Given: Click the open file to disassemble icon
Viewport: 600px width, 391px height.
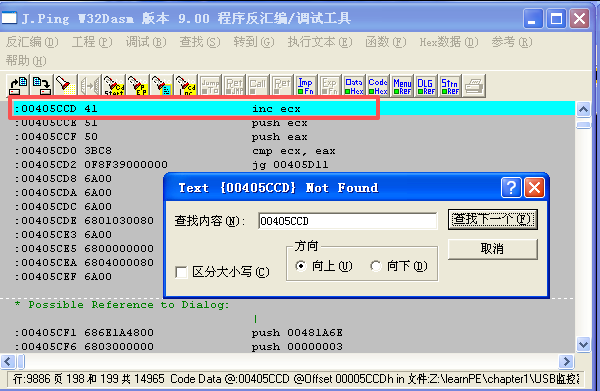Looking at the screenshot, I should click(18, 85).
